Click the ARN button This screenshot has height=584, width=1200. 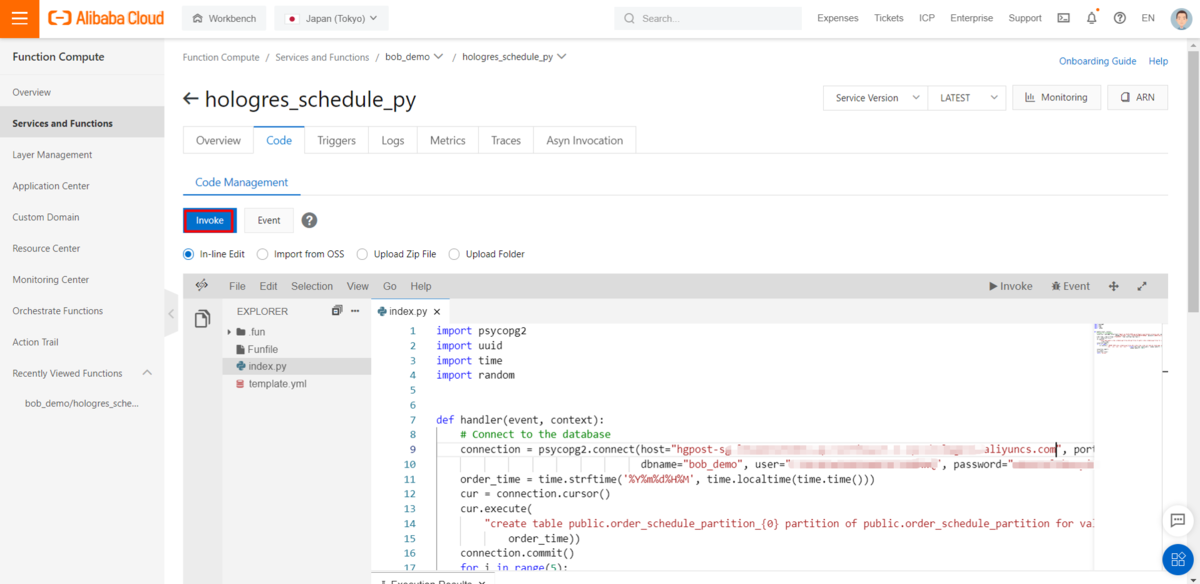point(1138,98)
